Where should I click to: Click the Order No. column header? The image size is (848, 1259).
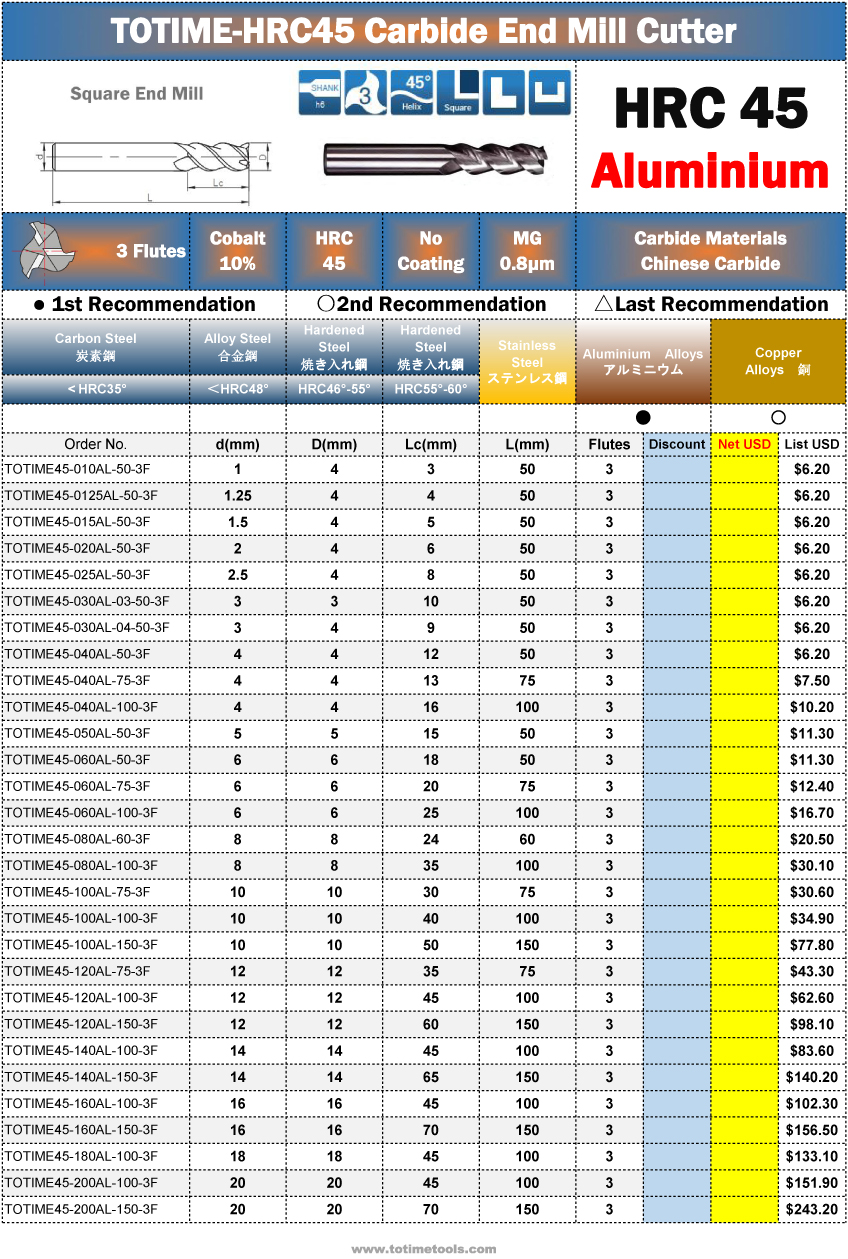click(x=96, y=444)
